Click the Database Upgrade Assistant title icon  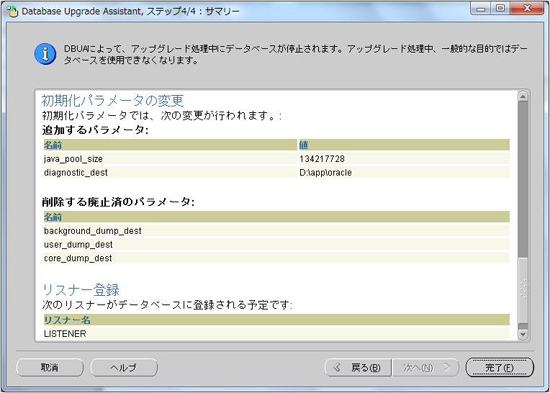click(13, 11)
